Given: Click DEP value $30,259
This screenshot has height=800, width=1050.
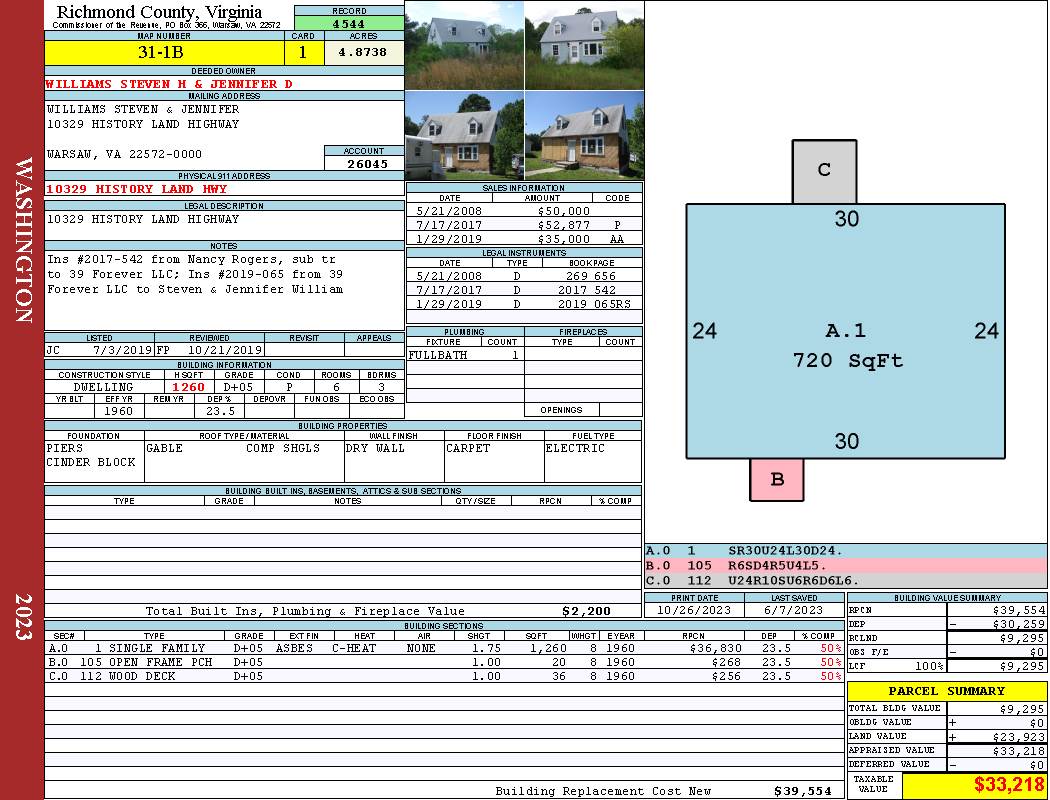Looking at the screenshot, I should coord(1019,624).
